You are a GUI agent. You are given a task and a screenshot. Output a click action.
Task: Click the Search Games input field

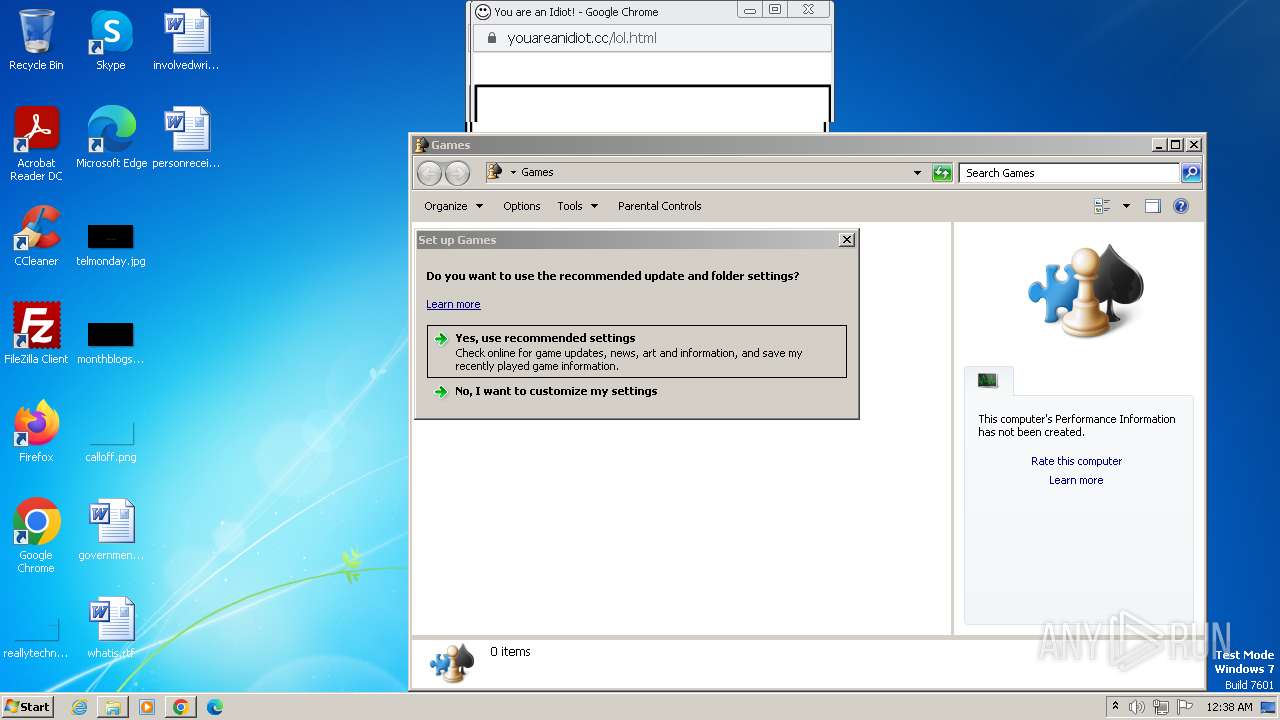(x=1069, y=173)
